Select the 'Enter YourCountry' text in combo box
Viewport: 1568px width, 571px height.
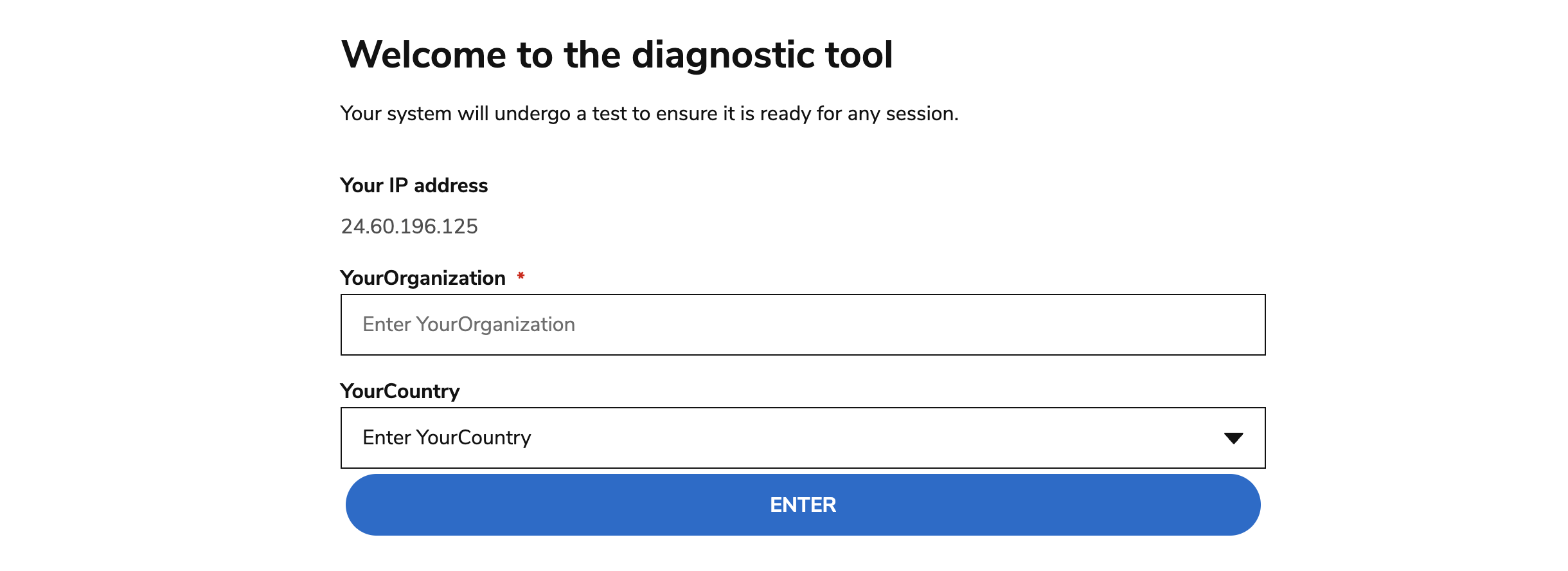pos(447,438)
